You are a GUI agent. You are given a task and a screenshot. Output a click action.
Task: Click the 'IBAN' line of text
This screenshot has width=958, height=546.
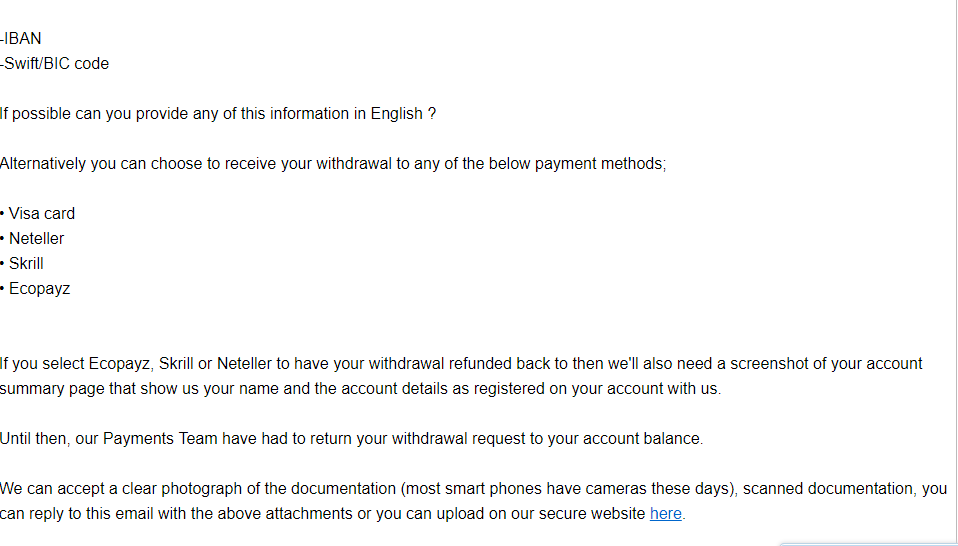click(21, 38)
